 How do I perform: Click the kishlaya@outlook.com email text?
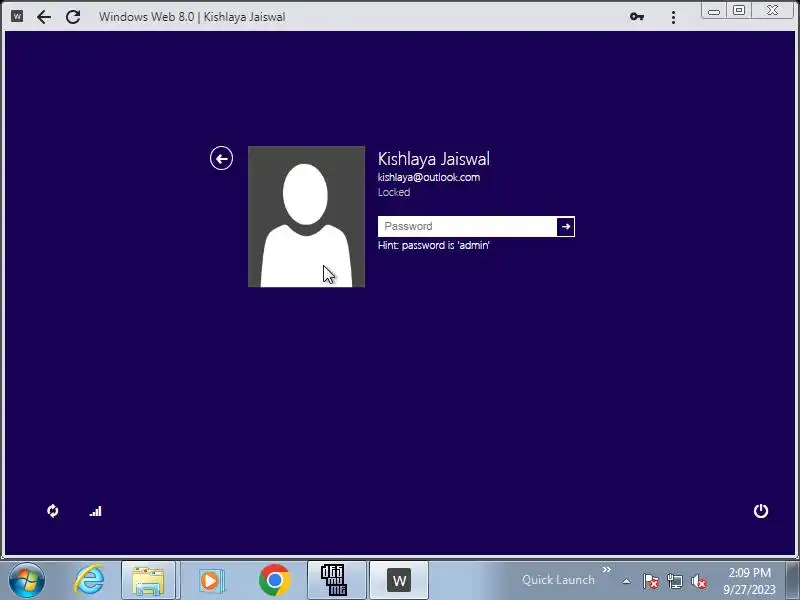(429, 177)
